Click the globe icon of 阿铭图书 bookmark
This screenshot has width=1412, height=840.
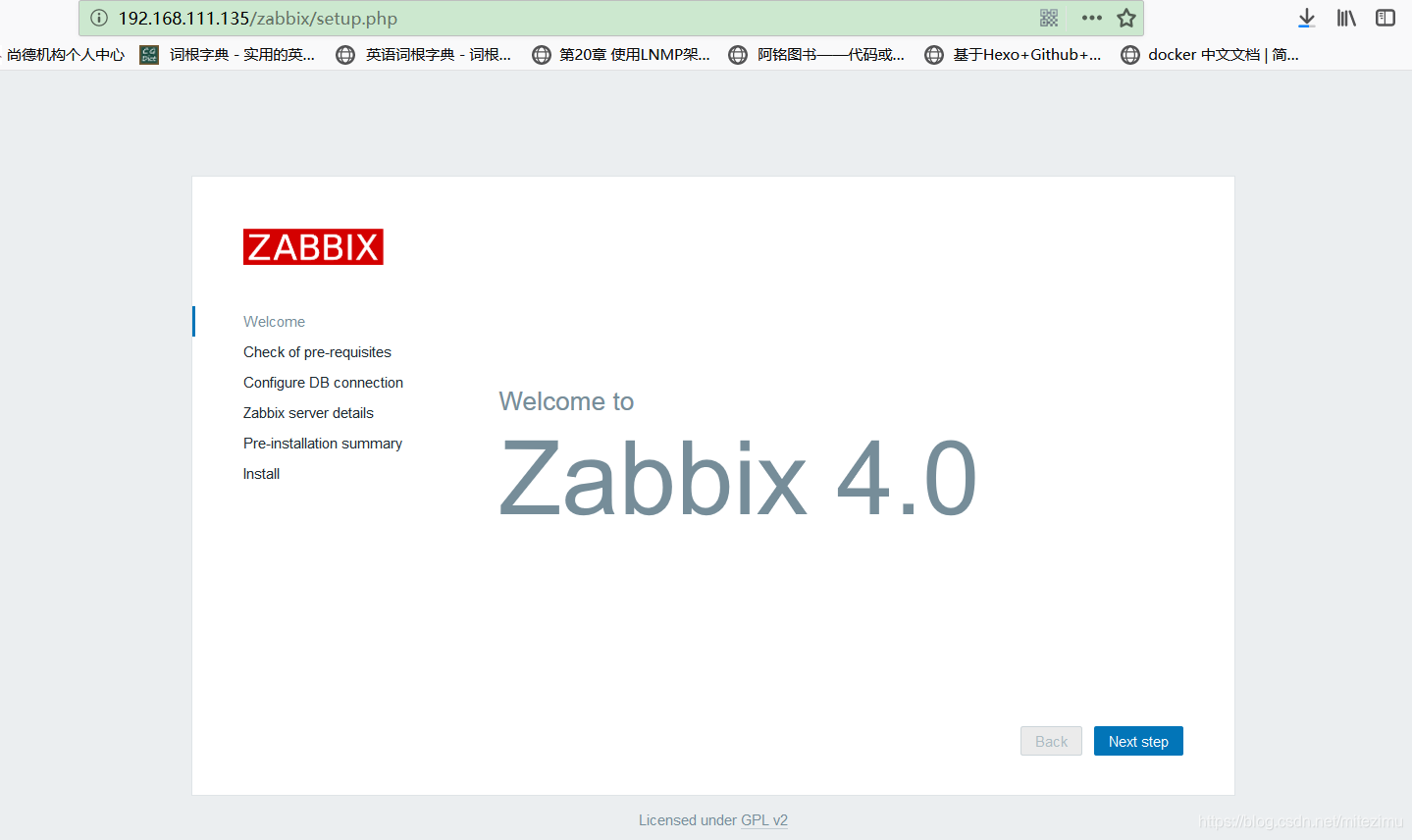pyautogui.click(x=738, y=55)
